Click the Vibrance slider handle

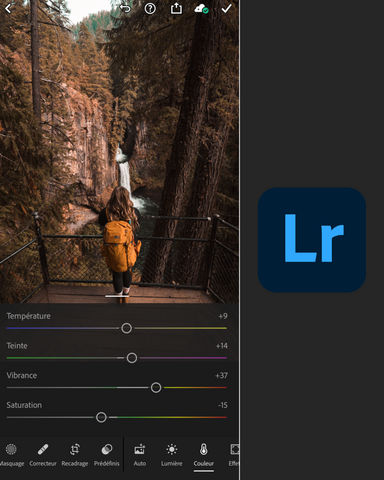(x=156, y=388)
